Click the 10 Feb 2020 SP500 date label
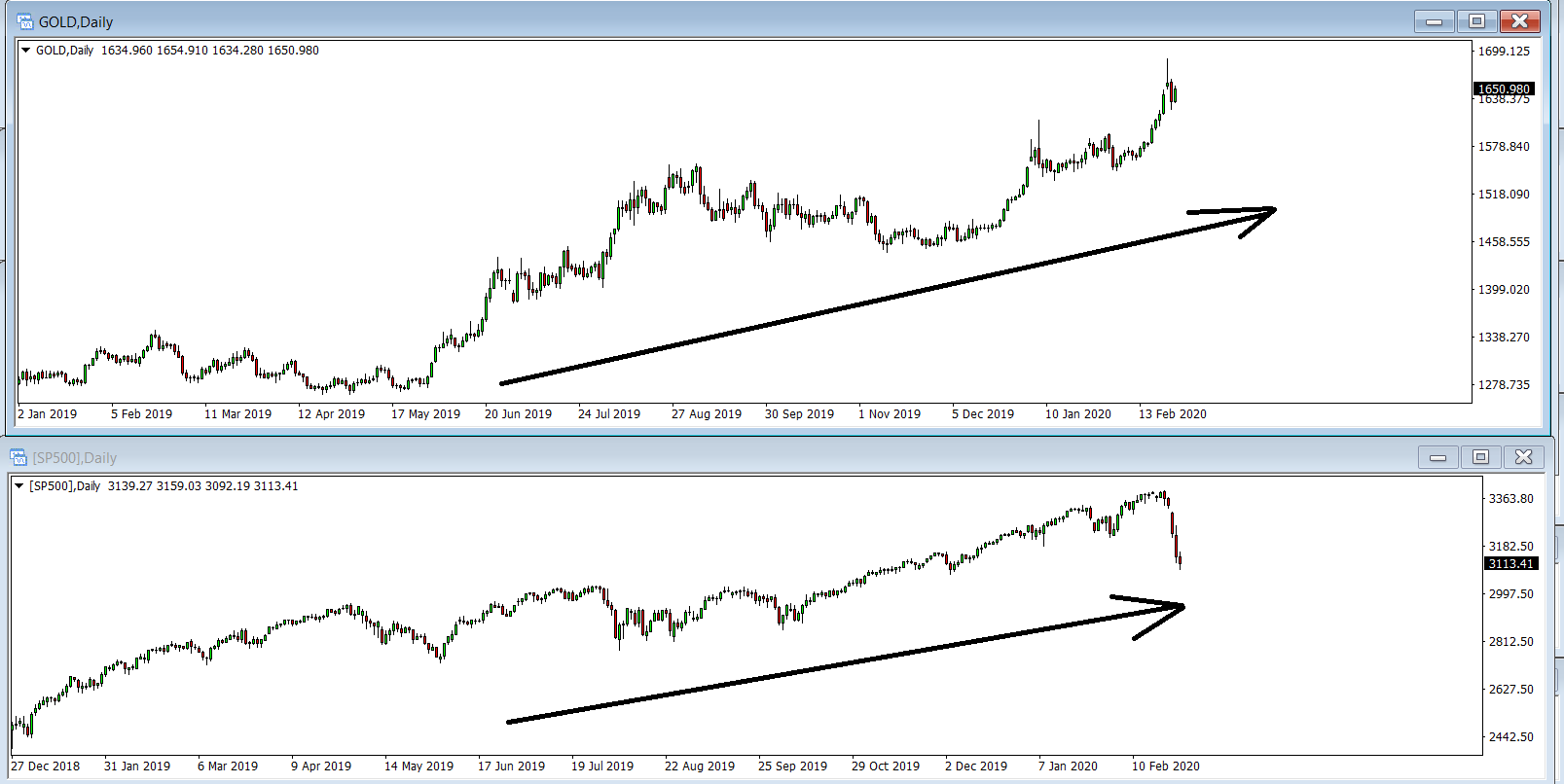Image resolution: width=1564 pixels, height=784 pixels. (1166, 766)
